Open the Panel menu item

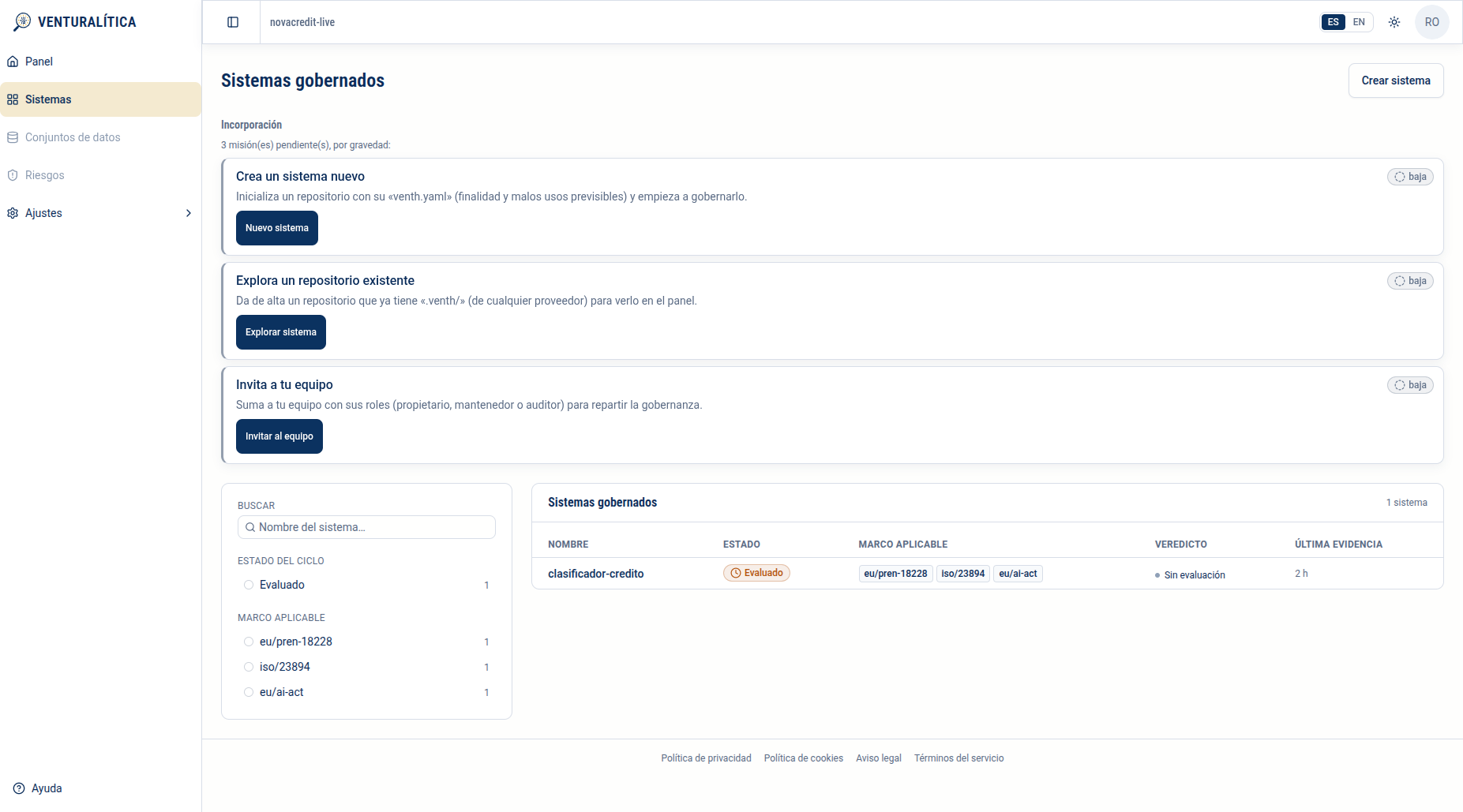(x=101, y=62)
